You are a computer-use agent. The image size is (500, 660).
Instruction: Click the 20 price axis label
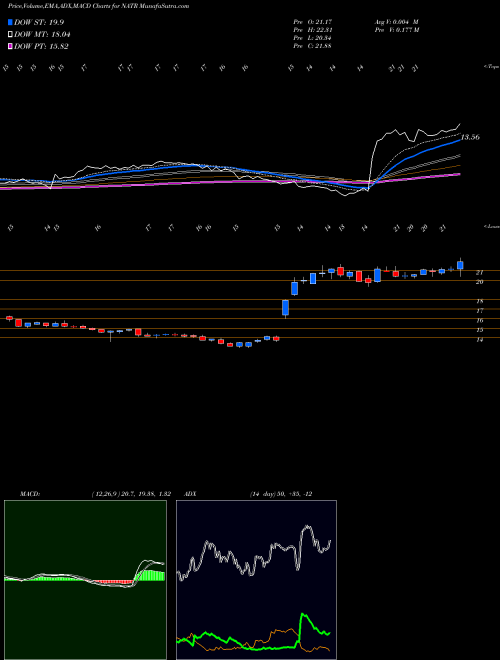(479, 282)
